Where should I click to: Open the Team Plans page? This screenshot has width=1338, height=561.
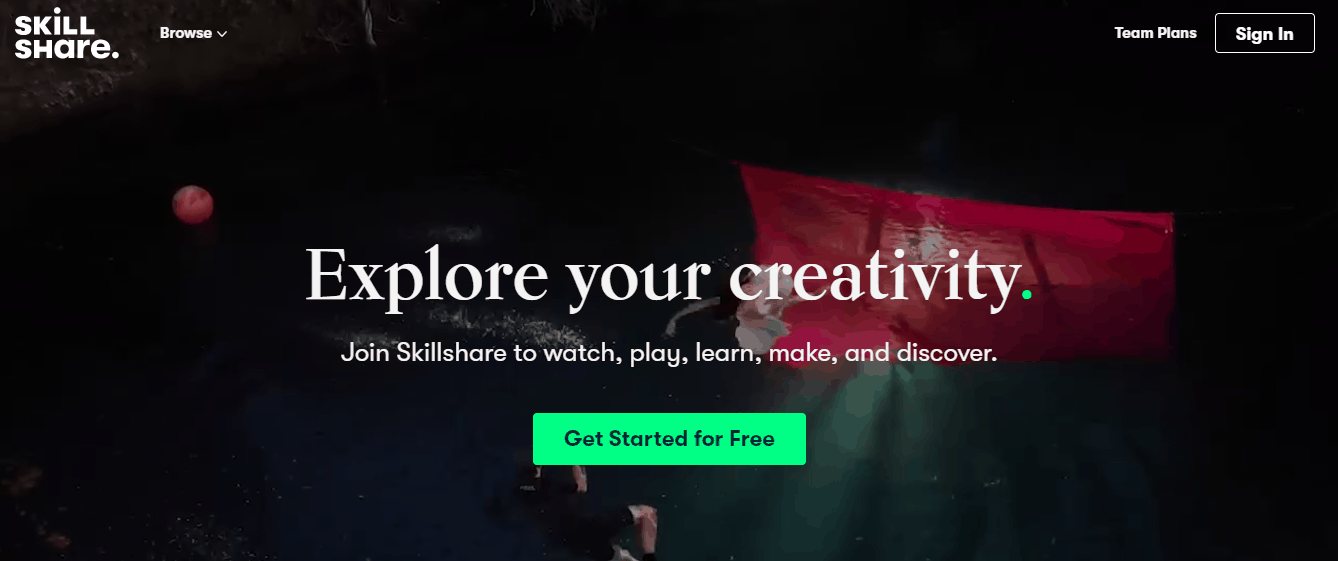[x=1155, y=33]
